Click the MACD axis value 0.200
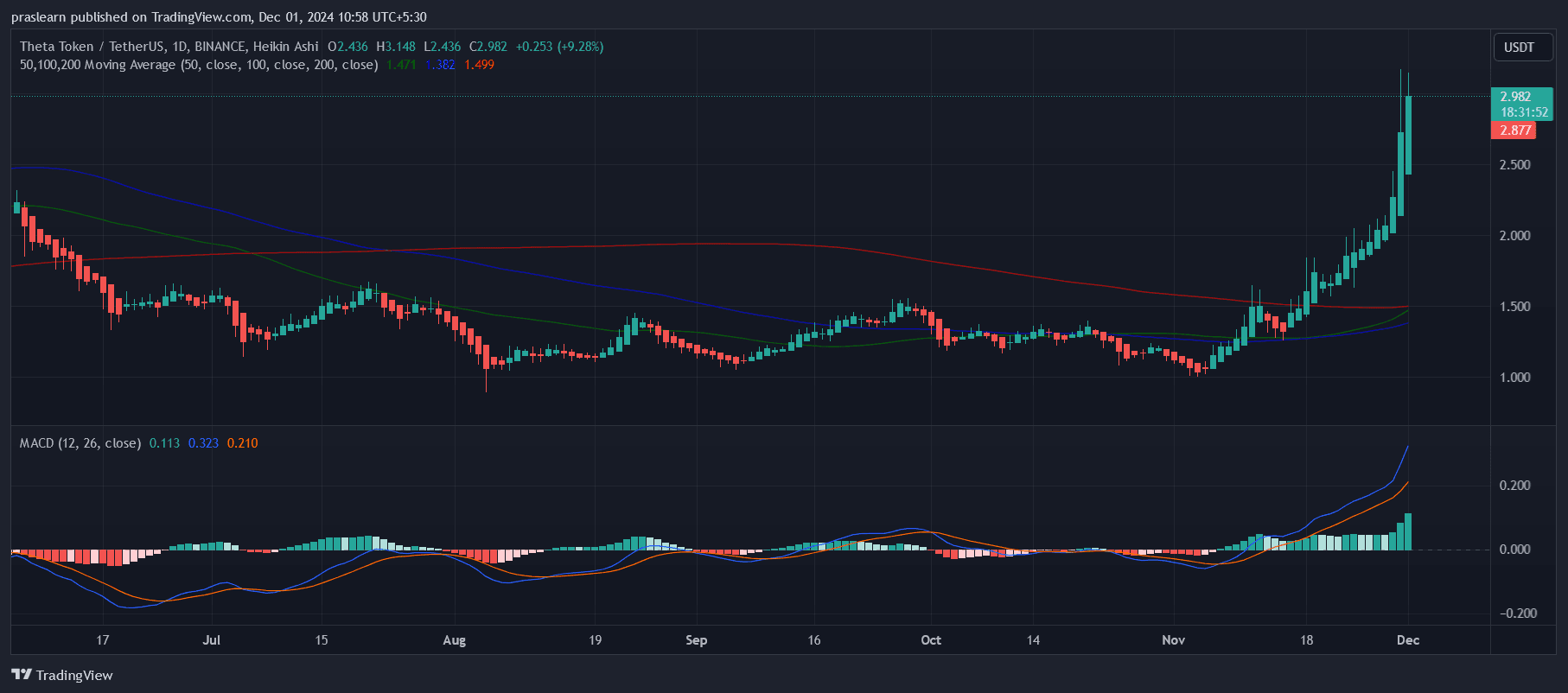 click(x=1515, y=486)
